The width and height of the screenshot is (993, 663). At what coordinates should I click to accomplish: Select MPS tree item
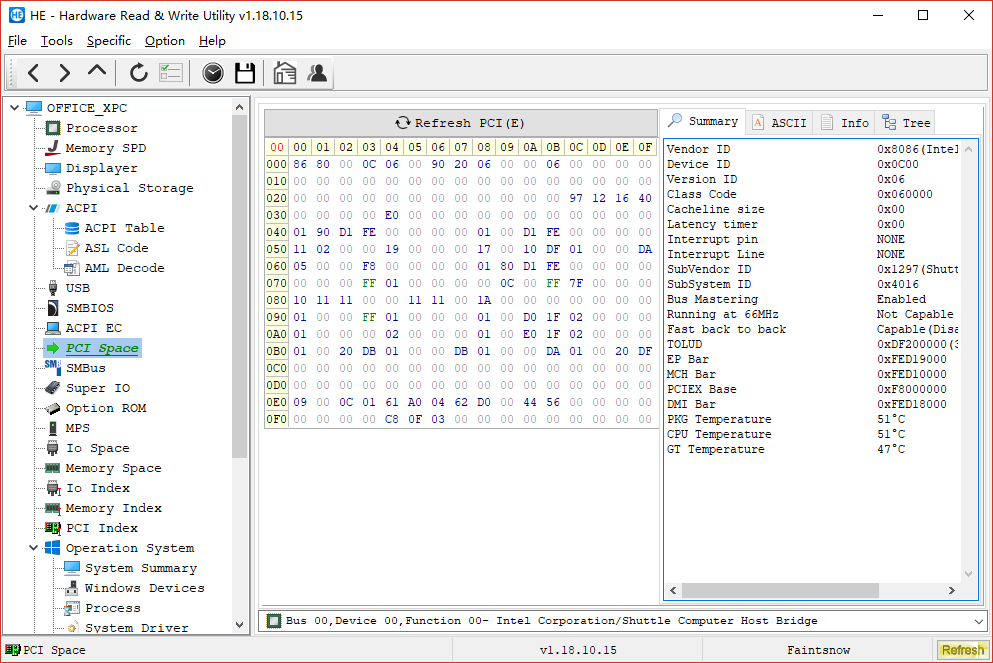pos(77,429)
